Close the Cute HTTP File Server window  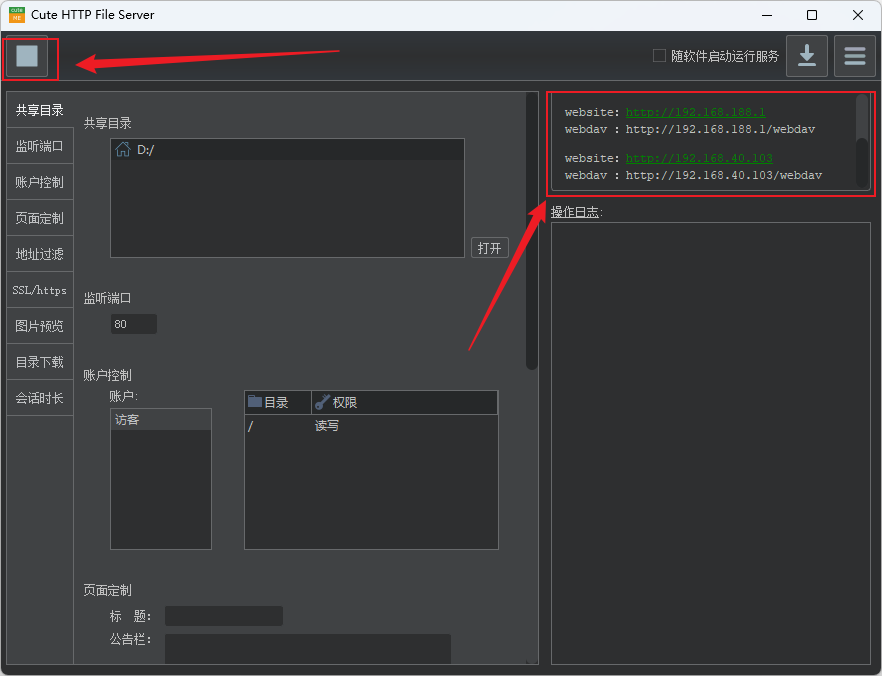(858, 15)
